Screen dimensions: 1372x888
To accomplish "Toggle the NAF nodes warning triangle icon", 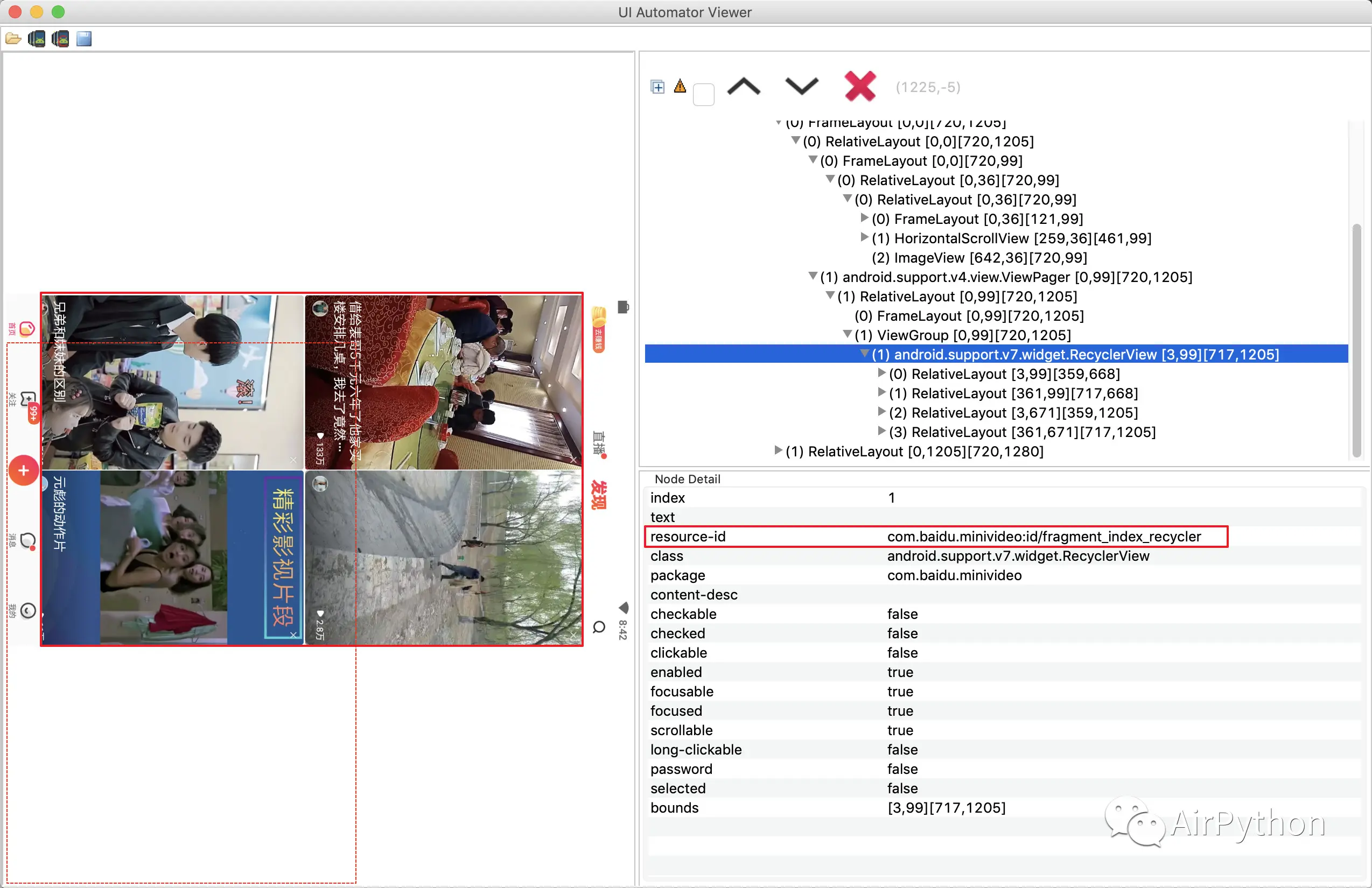I will pyautogui.click(x=680, y=87).
